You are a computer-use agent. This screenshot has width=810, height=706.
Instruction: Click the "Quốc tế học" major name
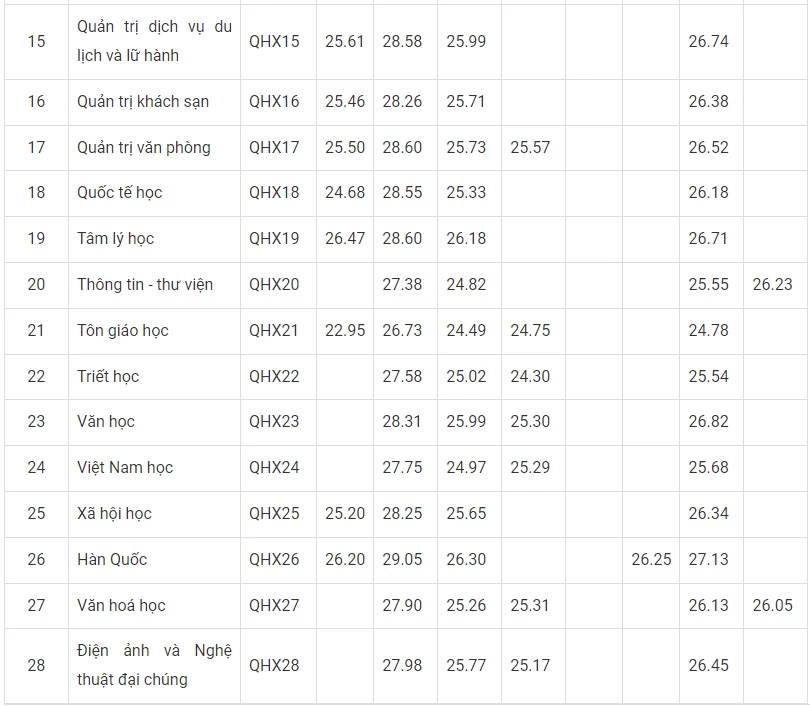click(119, 193)
